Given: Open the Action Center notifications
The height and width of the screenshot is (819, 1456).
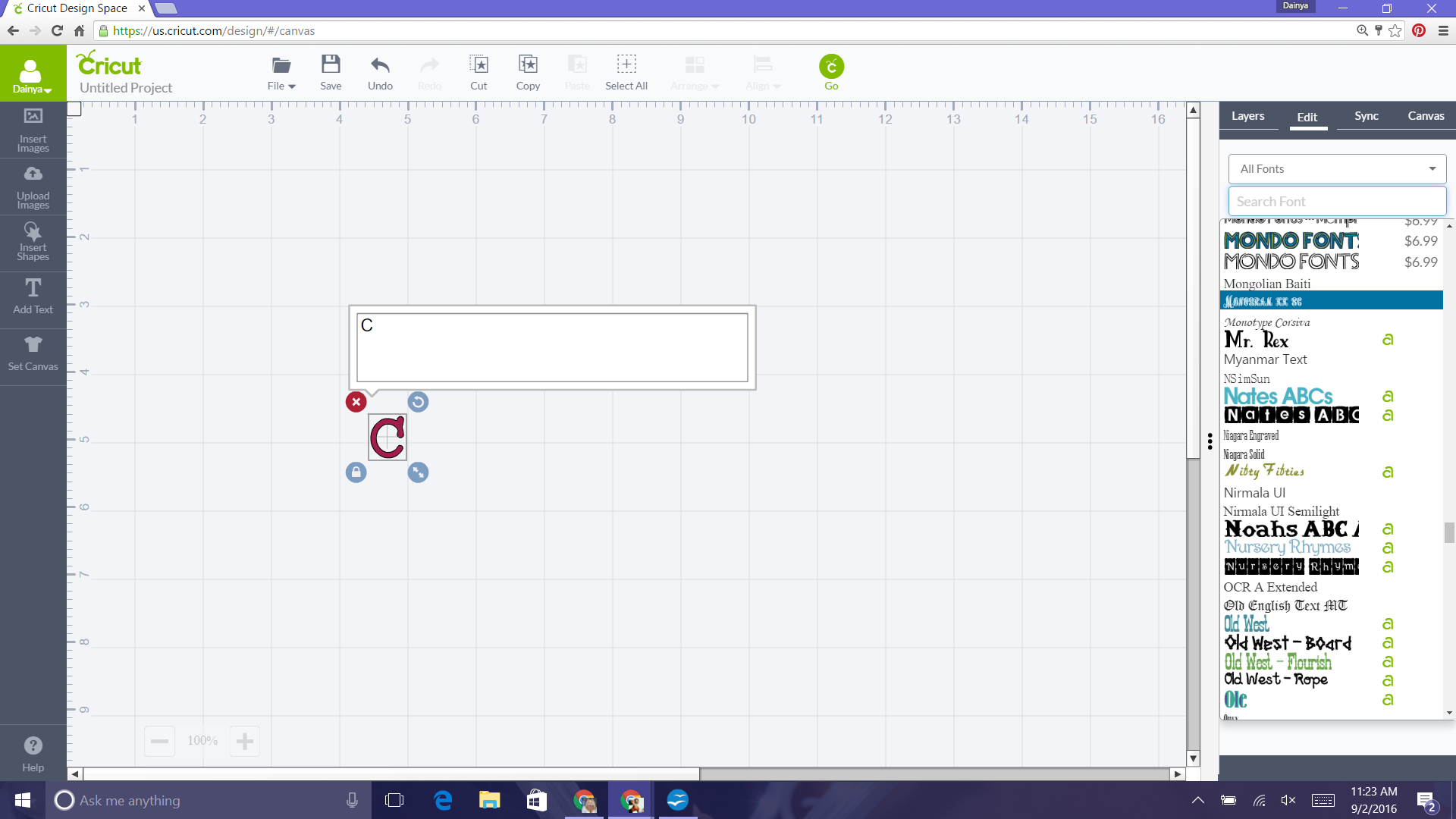Looking at the screenshot, I should coord(1426,801).
